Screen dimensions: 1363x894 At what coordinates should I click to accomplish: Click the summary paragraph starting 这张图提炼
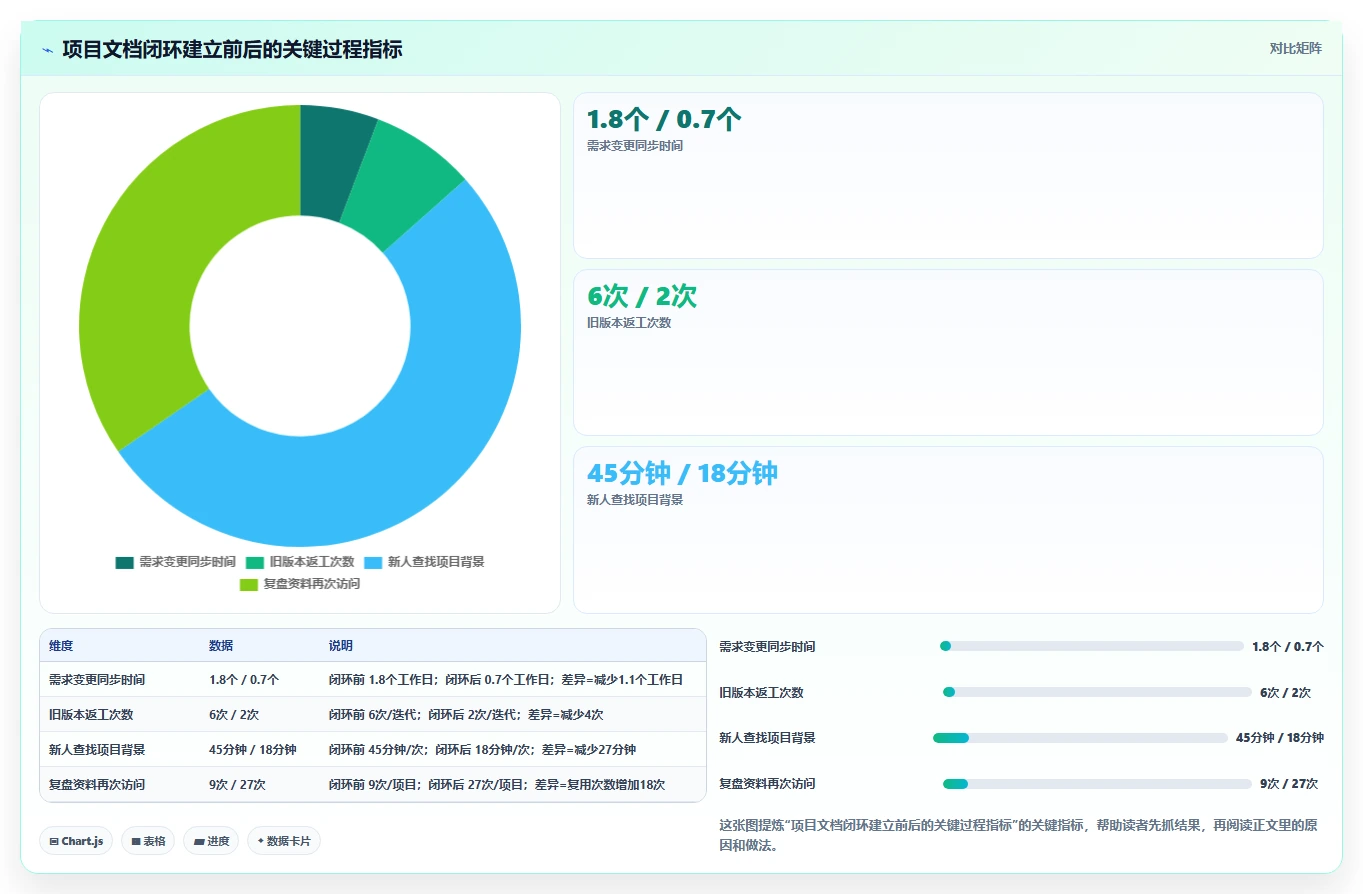coord(1020,835)
